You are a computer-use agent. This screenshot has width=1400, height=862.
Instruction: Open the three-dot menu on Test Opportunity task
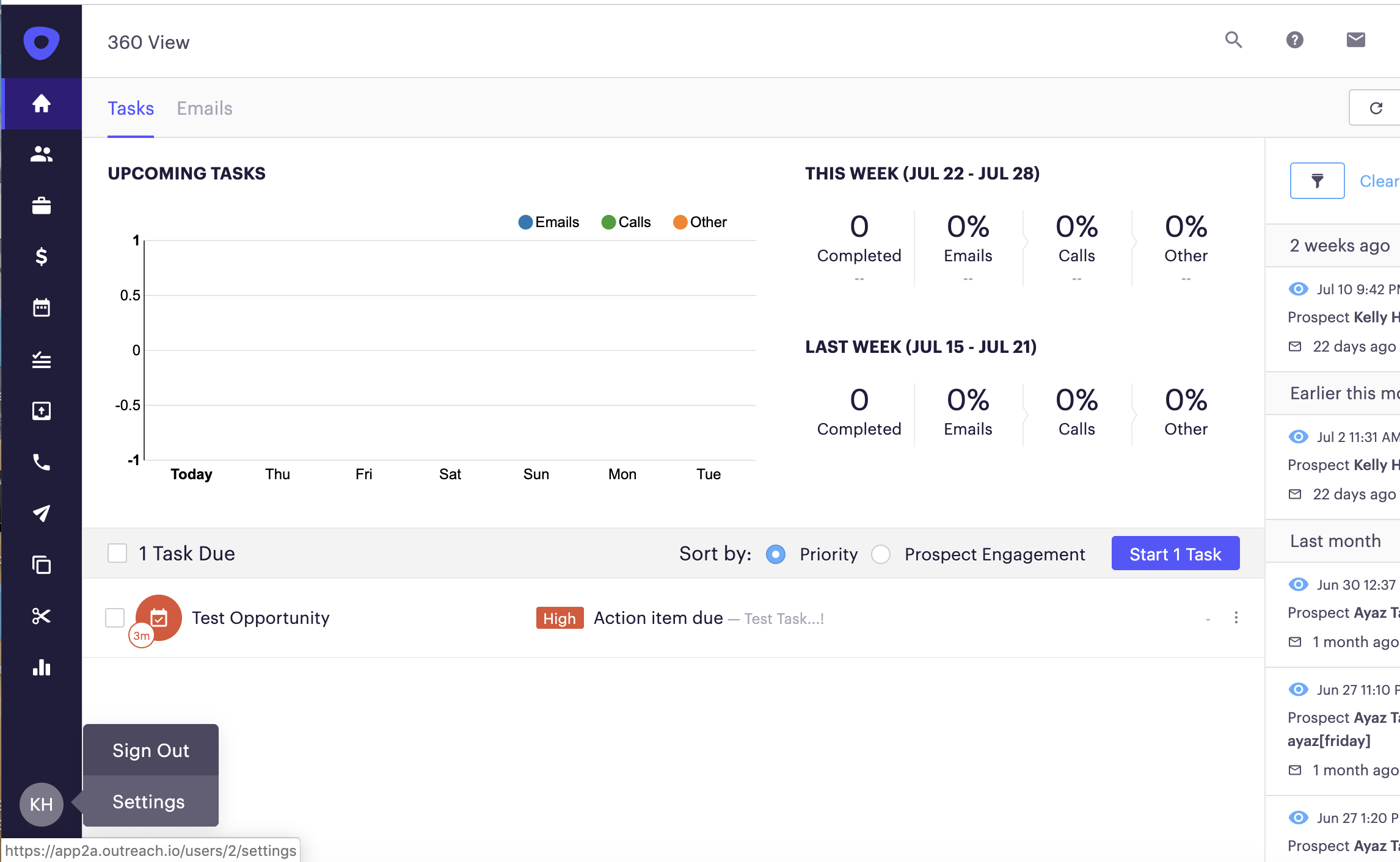coord(1236,618)
